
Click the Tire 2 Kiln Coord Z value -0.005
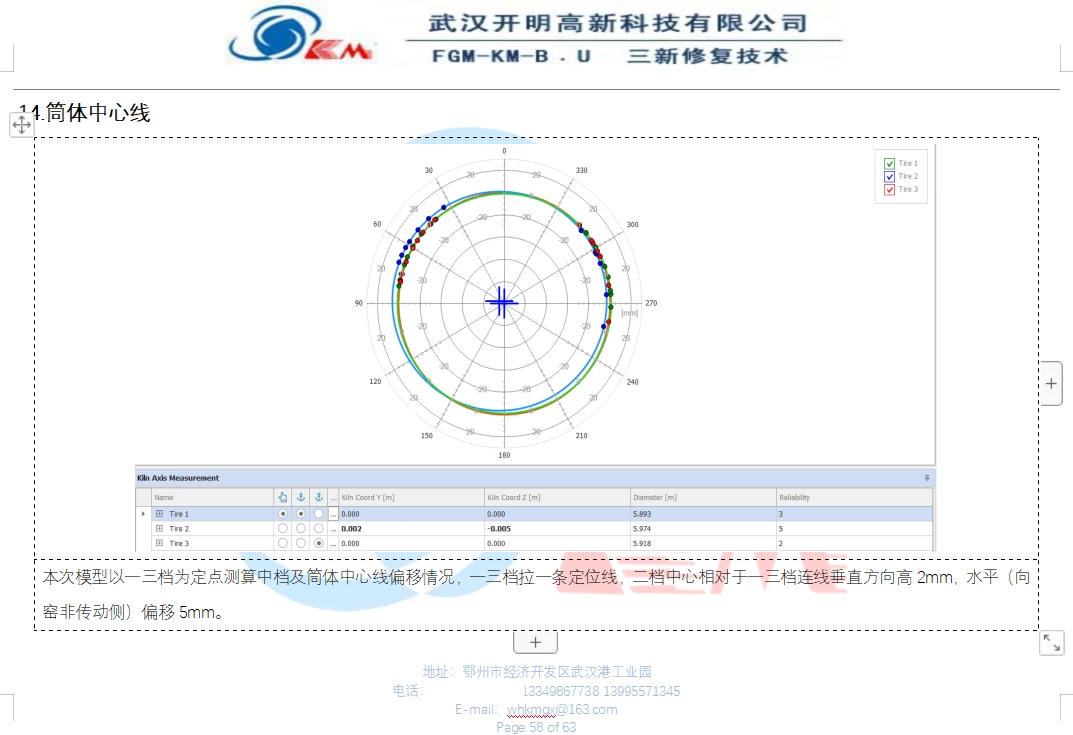tap(499, 529)
